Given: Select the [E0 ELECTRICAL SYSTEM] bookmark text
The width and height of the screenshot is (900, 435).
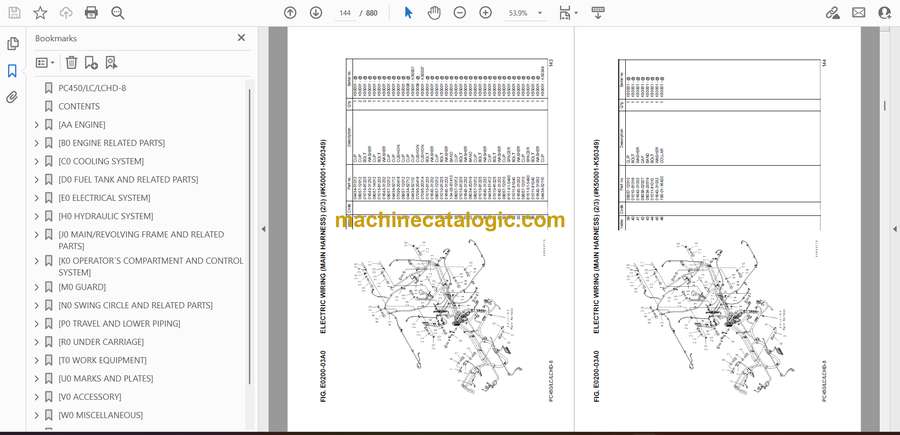Looking at the screenshot, I should 104,198.
